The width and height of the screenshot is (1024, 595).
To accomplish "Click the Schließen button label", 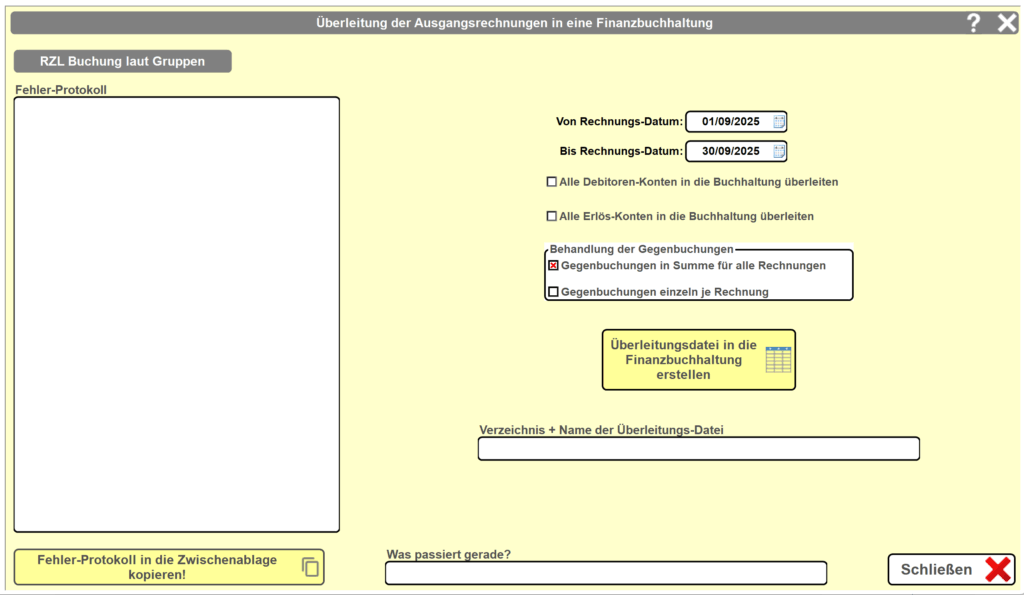I will point(936,570).
